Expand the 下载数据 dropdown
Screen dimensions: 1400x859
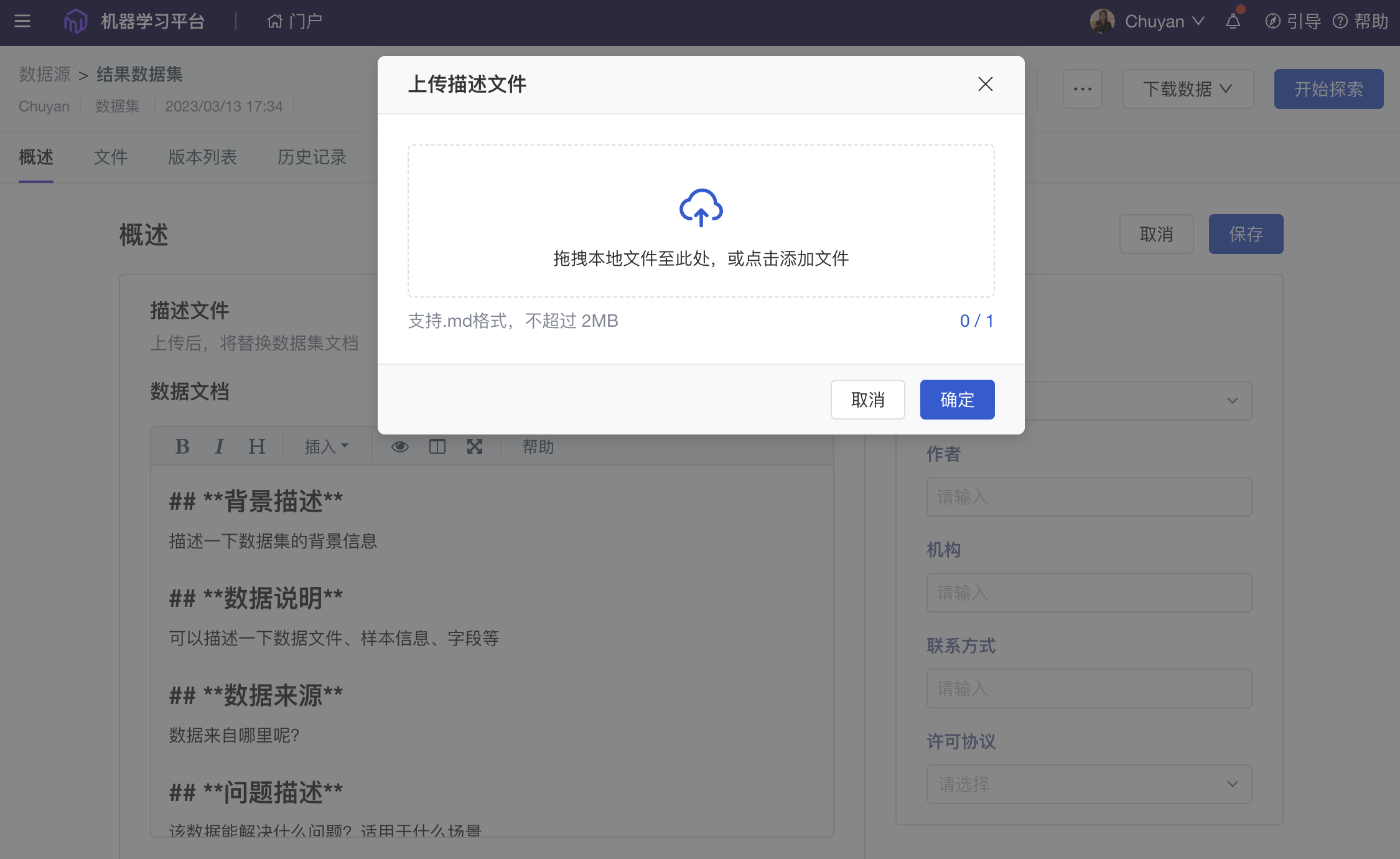(1187, 89)
